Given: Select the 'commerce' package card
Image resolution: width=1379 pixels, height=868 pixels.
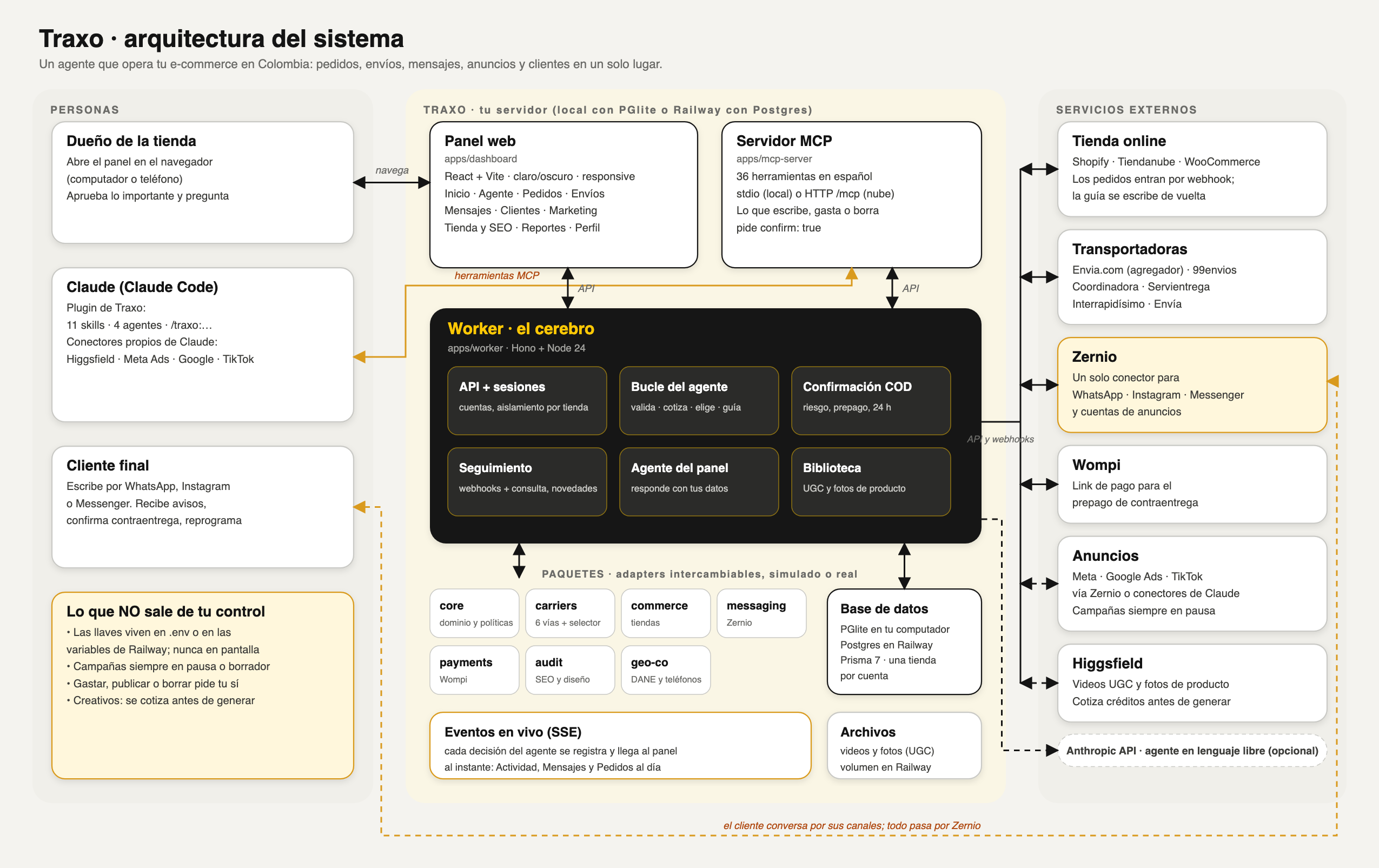Looking at the screenshot, I should tap(666, 613).
